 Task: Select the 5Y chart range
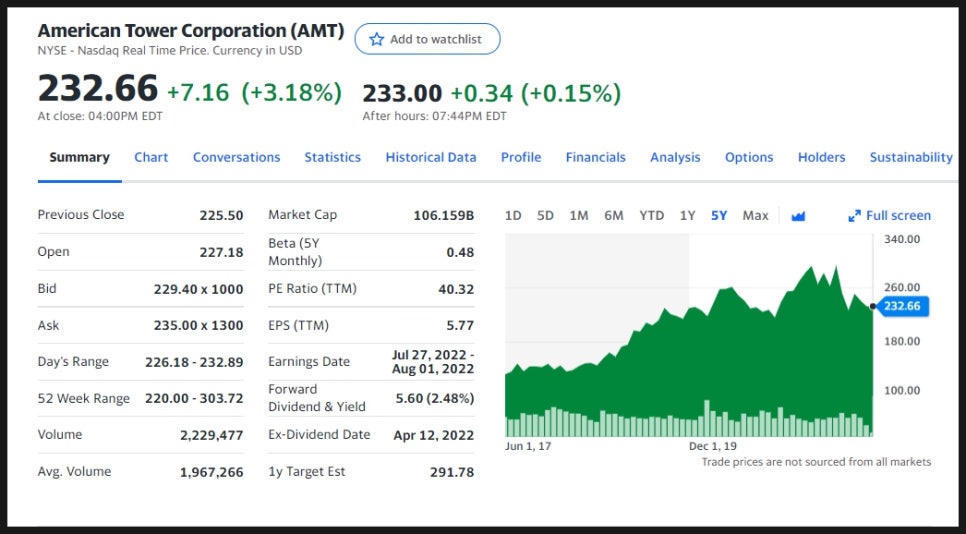pos(719,216)
